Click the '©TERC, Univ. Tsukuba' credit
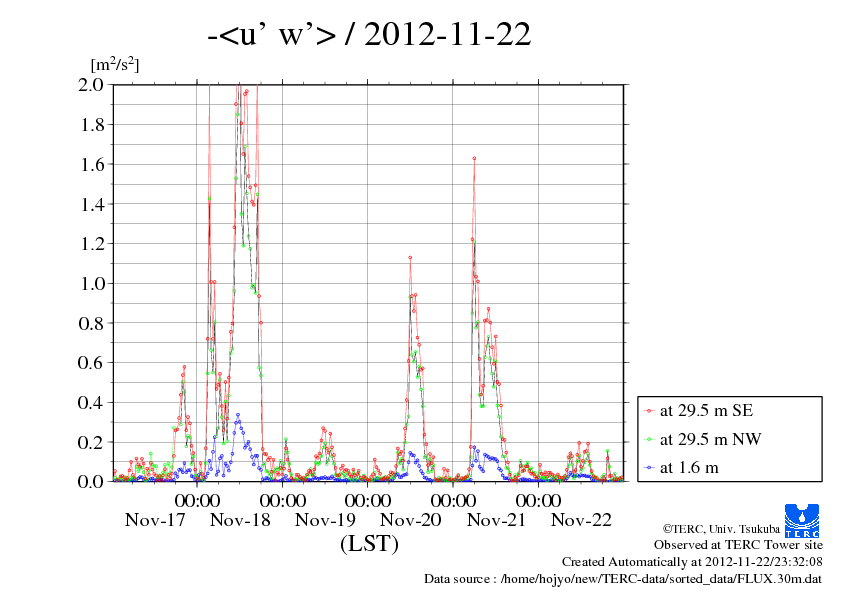The height and width of the screenshot is (595, 842). [721, 529]
